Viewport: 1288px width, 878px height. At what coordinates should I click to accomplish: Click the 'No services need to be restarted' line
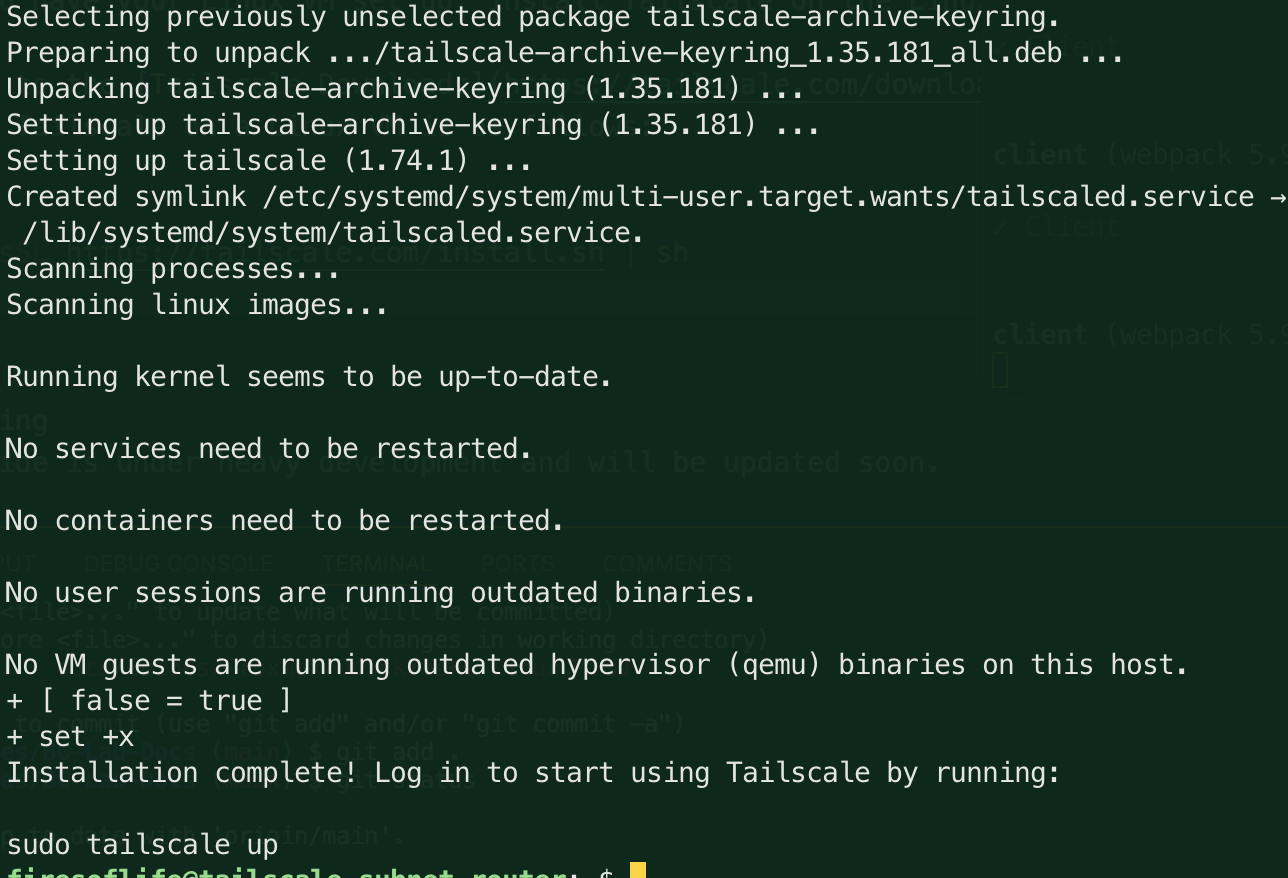click(268, 449)
